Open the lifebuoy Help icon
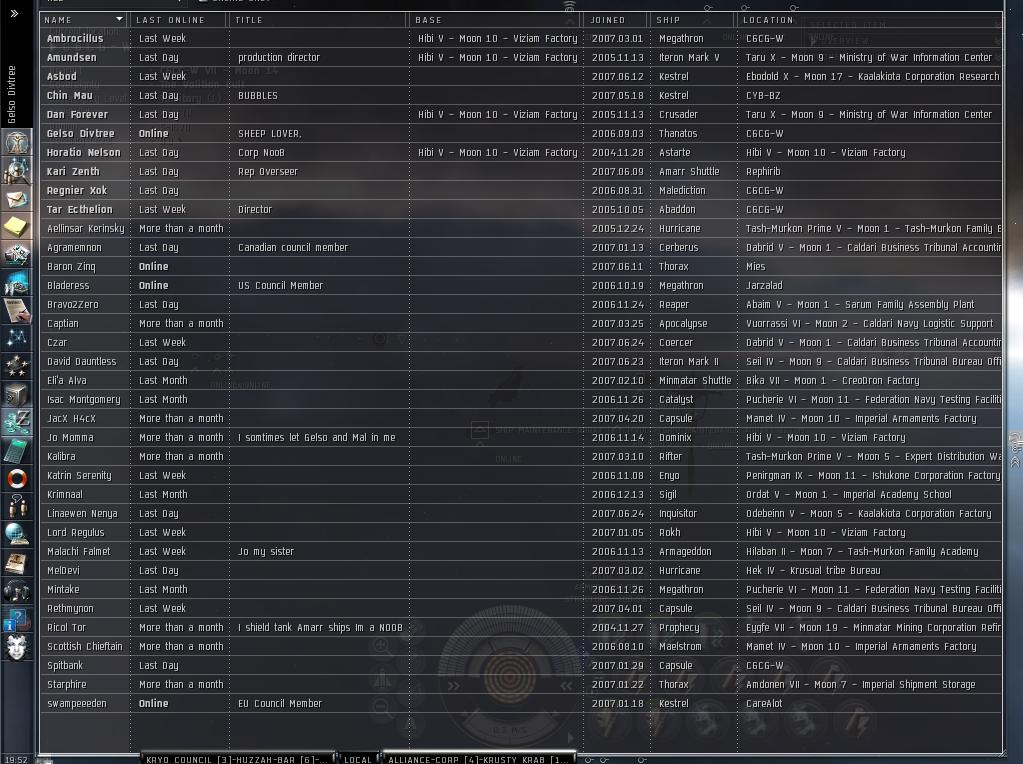 (16, 479)
